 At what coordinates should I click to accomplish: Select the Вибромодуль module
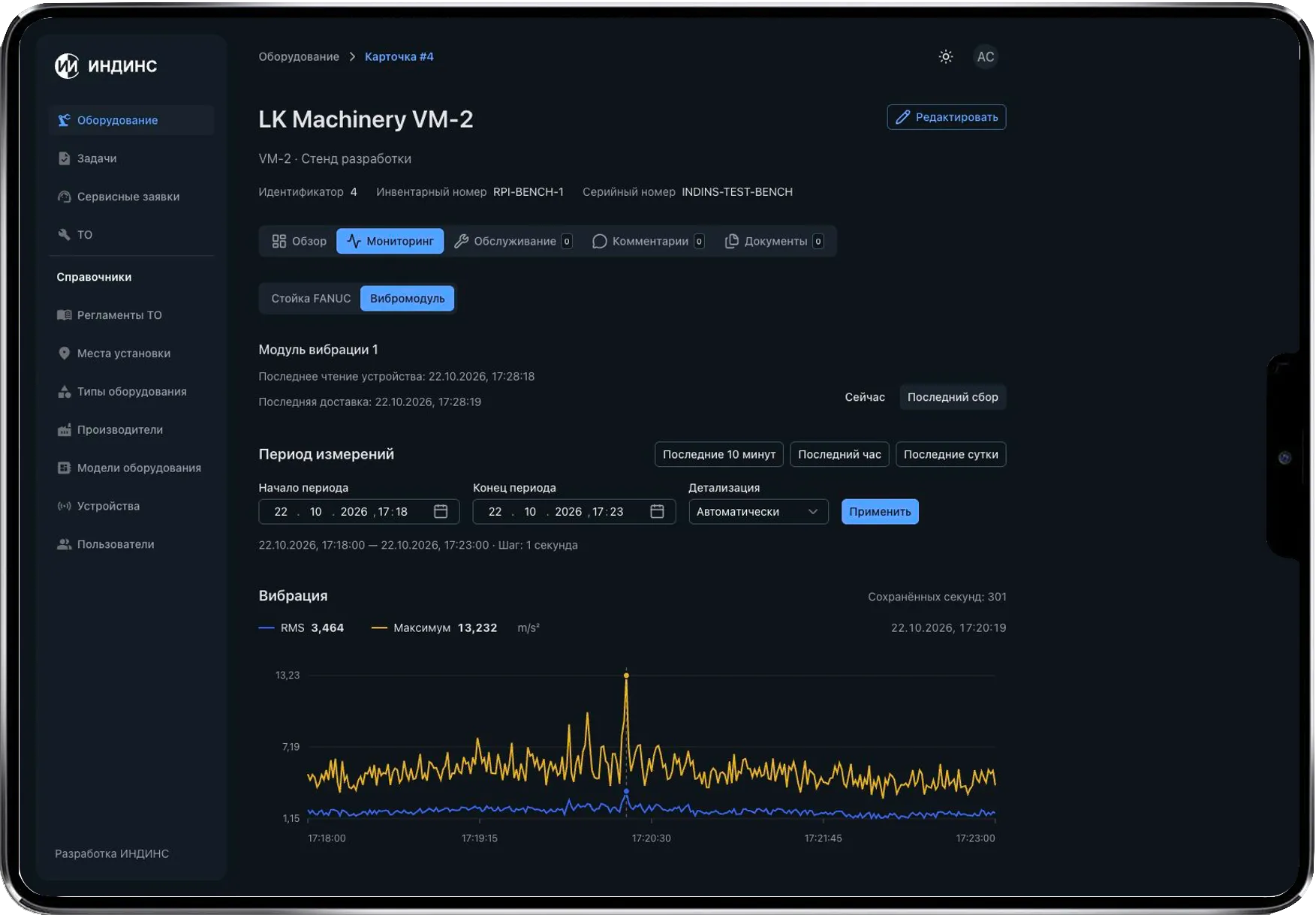coord(408,299)
